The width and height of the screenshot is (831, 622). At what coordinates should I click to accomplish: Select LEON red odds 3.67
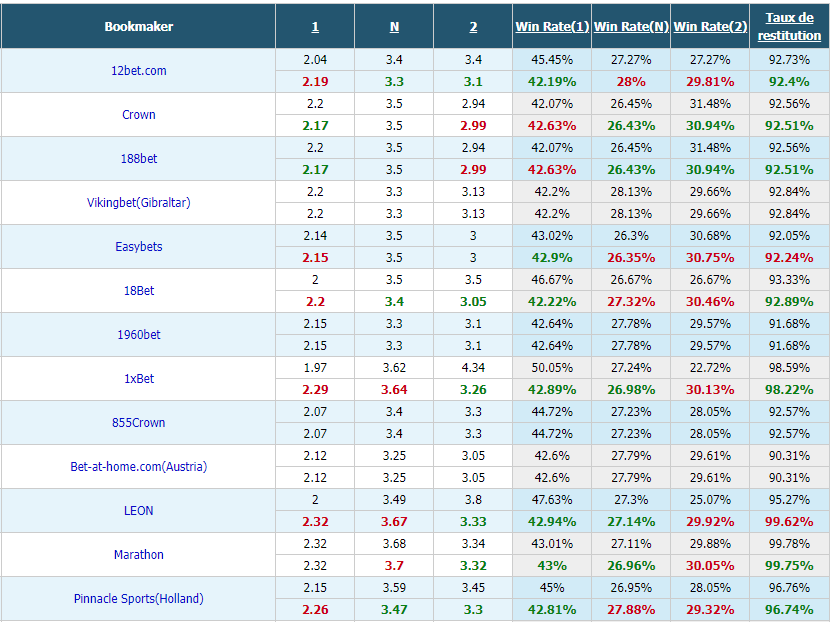click(394, 521)
